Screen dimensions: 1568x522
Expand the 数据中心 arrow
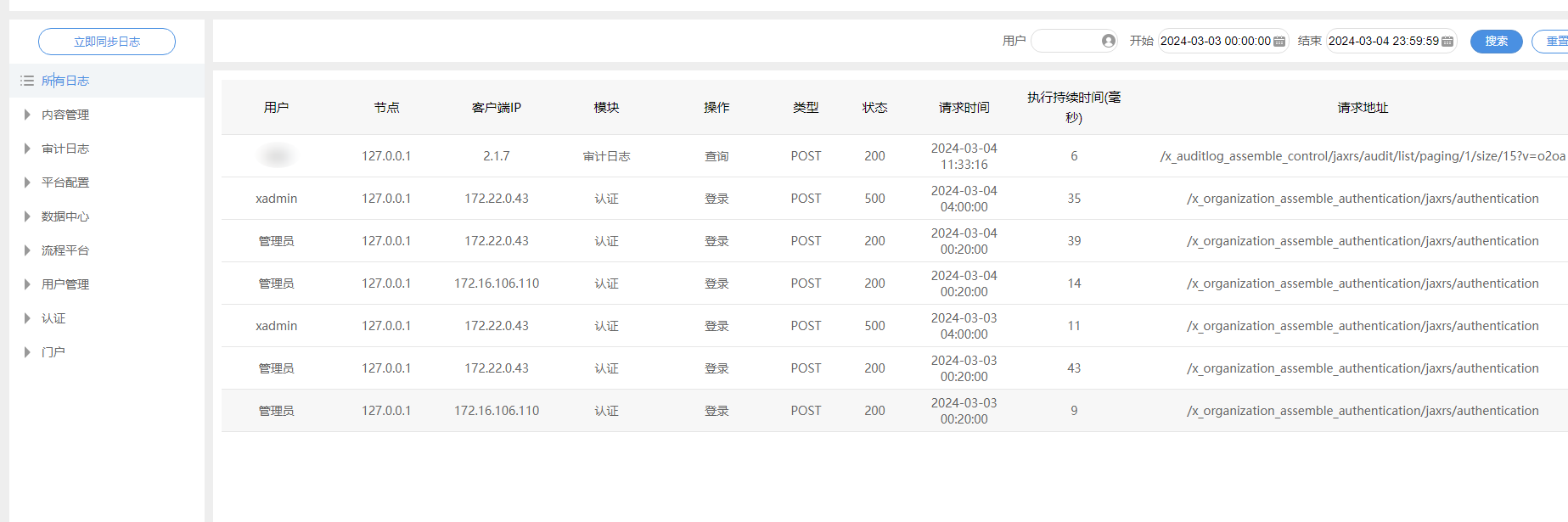tap(27, 216)
